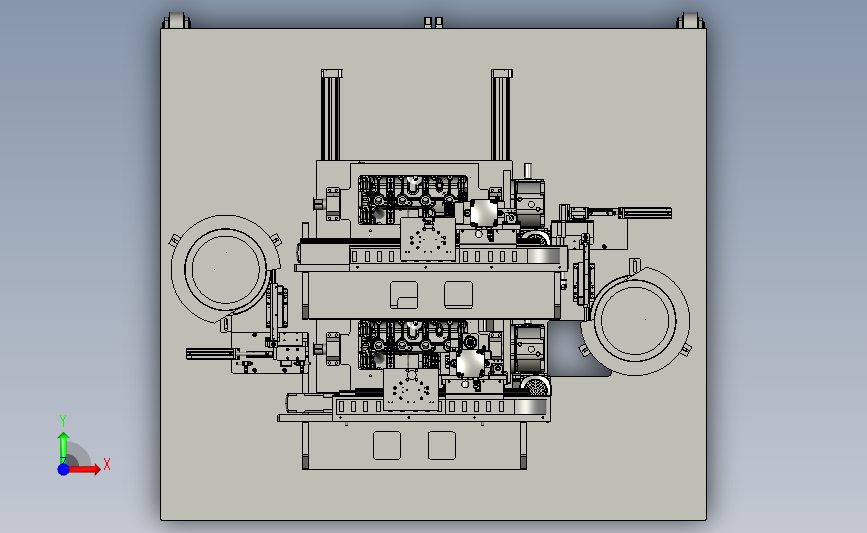Select the small bracket pair at top center
Viewport: 867px width, 533px height.
434,22
